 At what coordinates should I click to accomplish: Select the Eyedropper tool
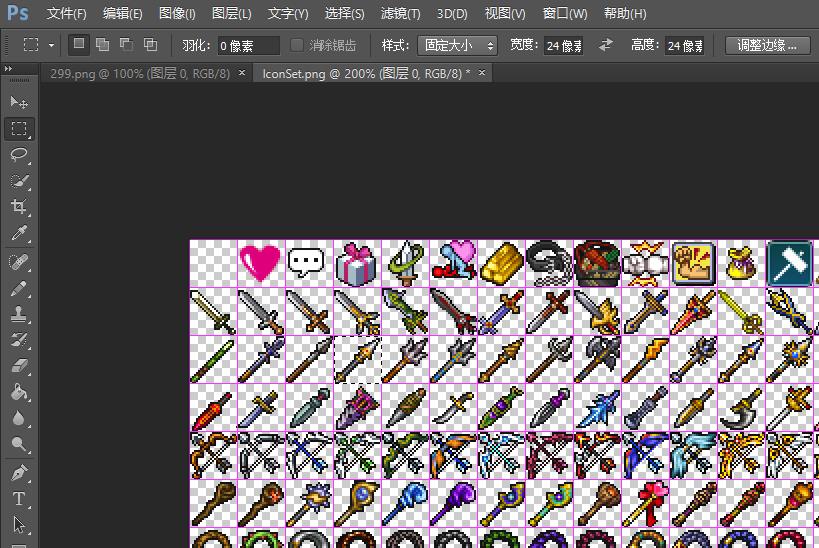[x=19, y=233]
